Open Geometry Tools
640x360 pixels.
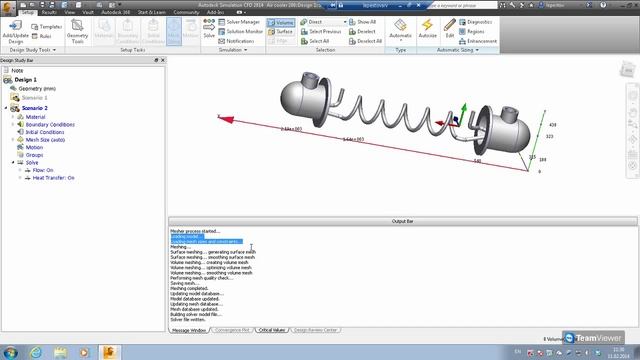(x=78, y=31)
